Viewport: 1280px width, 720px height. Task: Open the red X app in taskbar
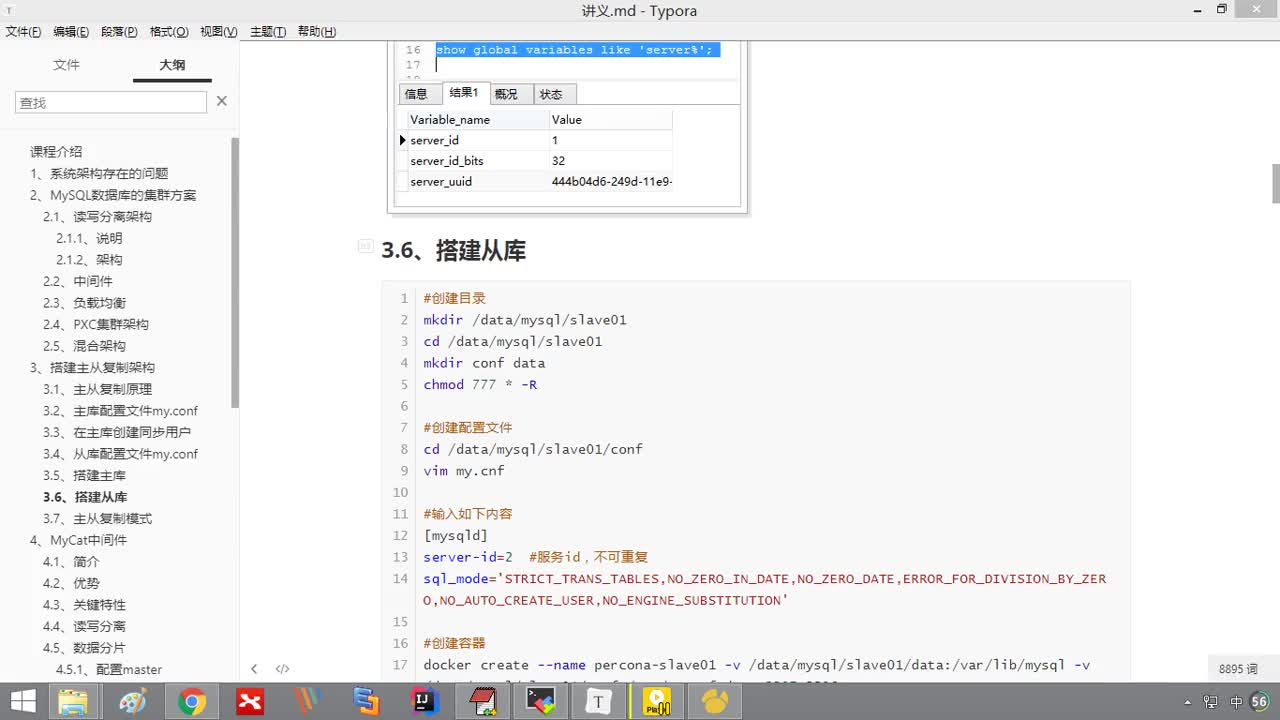point(250,702)
